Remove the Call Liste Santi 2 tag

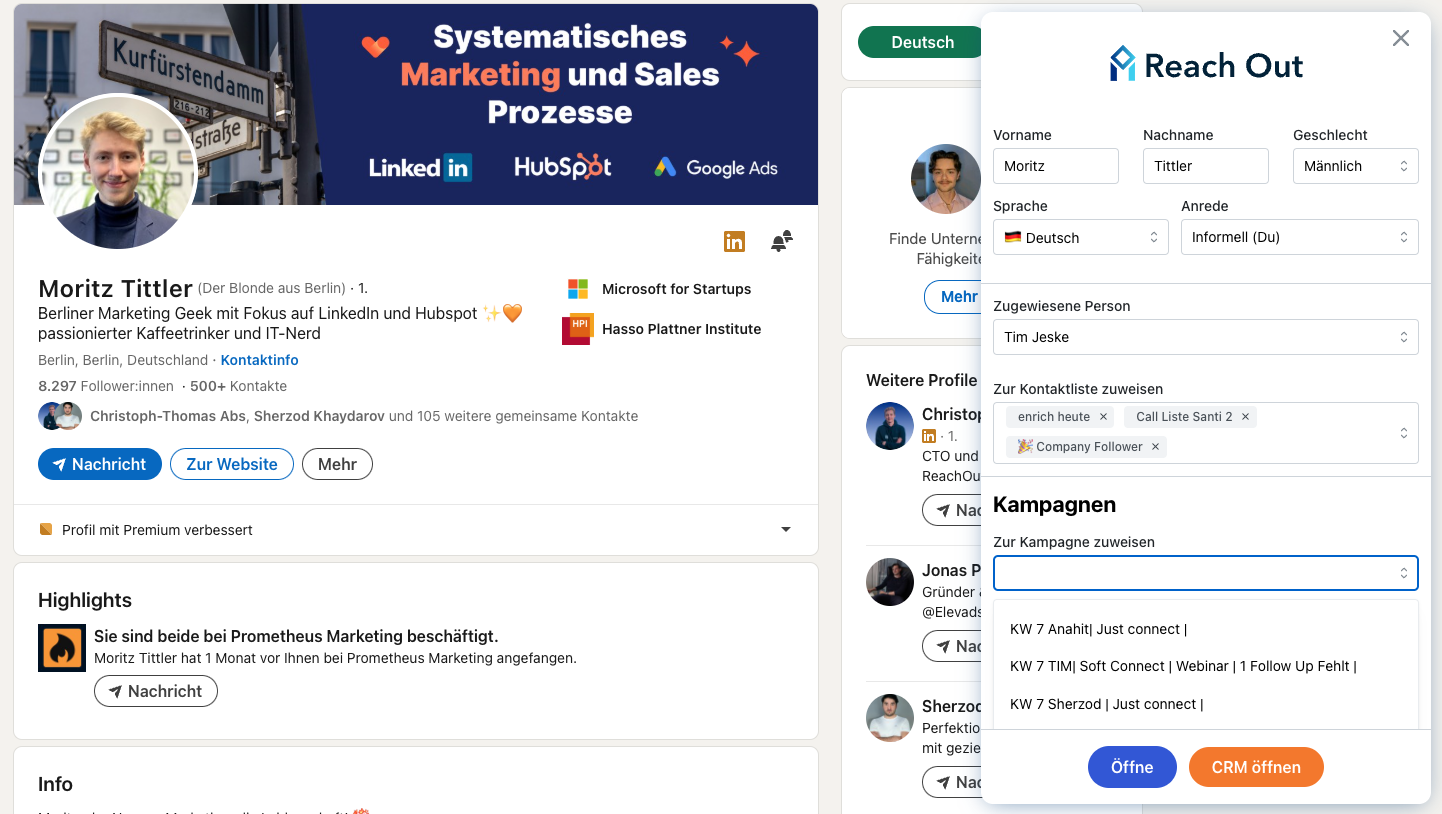tap(1245, 417)
